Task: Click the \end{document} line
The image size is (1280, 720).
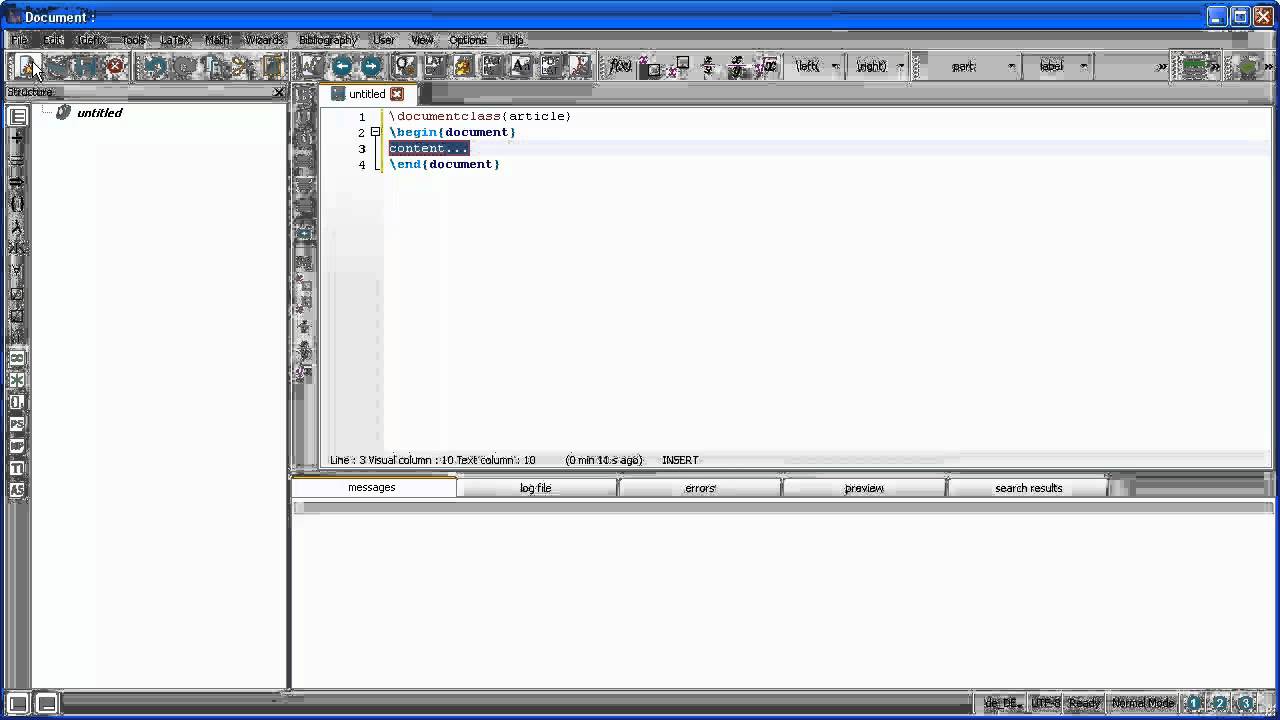Action: pos(444,164)
